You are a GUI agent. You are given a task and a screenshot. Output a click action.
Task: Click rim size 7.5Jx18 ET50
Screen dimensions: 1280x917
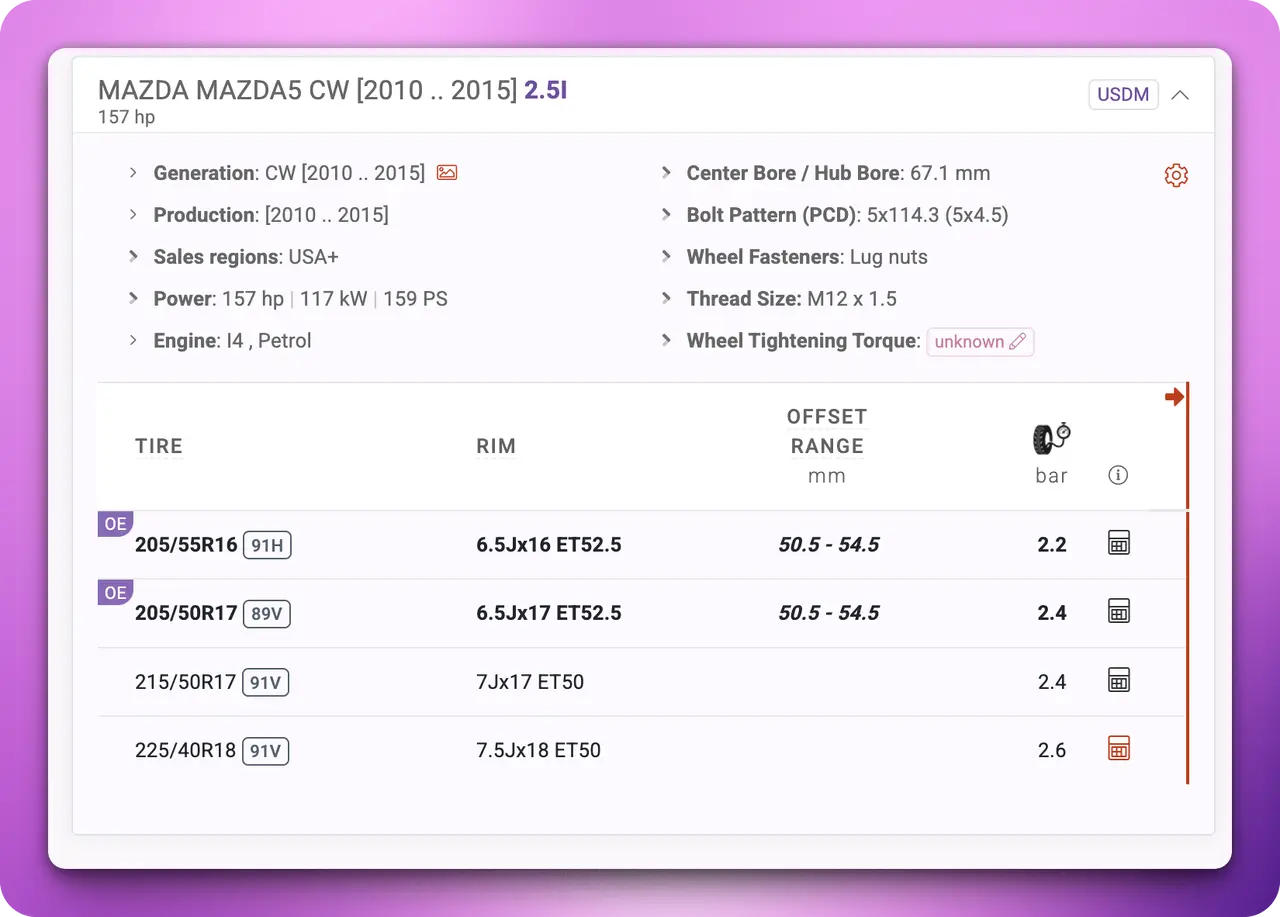pos(539,750)
